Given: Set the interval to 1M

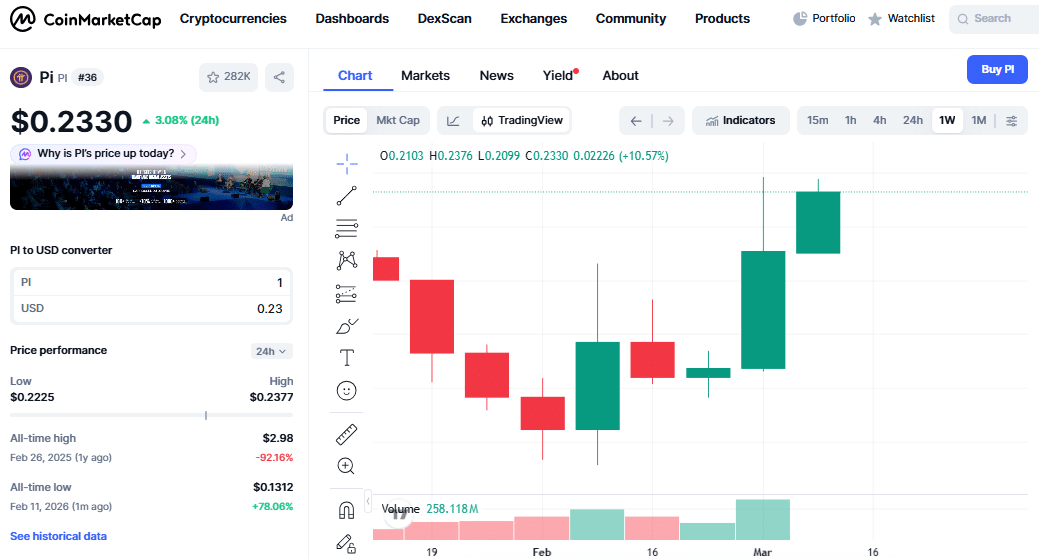Looking at the screenshot, I should point(979,121).
